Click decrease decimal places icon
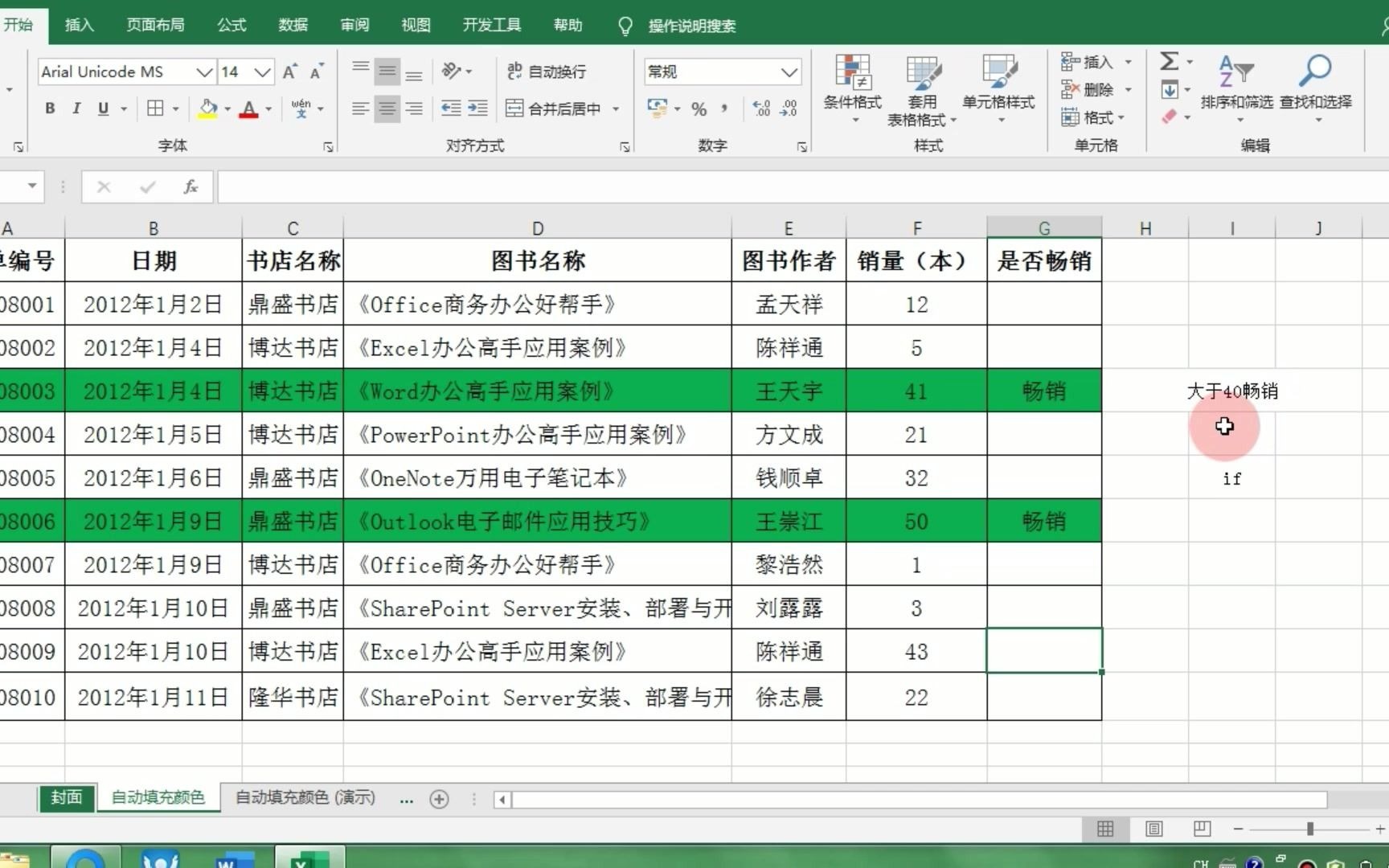The height and width of the screenshot is (868, 1389). click(789, 108)
